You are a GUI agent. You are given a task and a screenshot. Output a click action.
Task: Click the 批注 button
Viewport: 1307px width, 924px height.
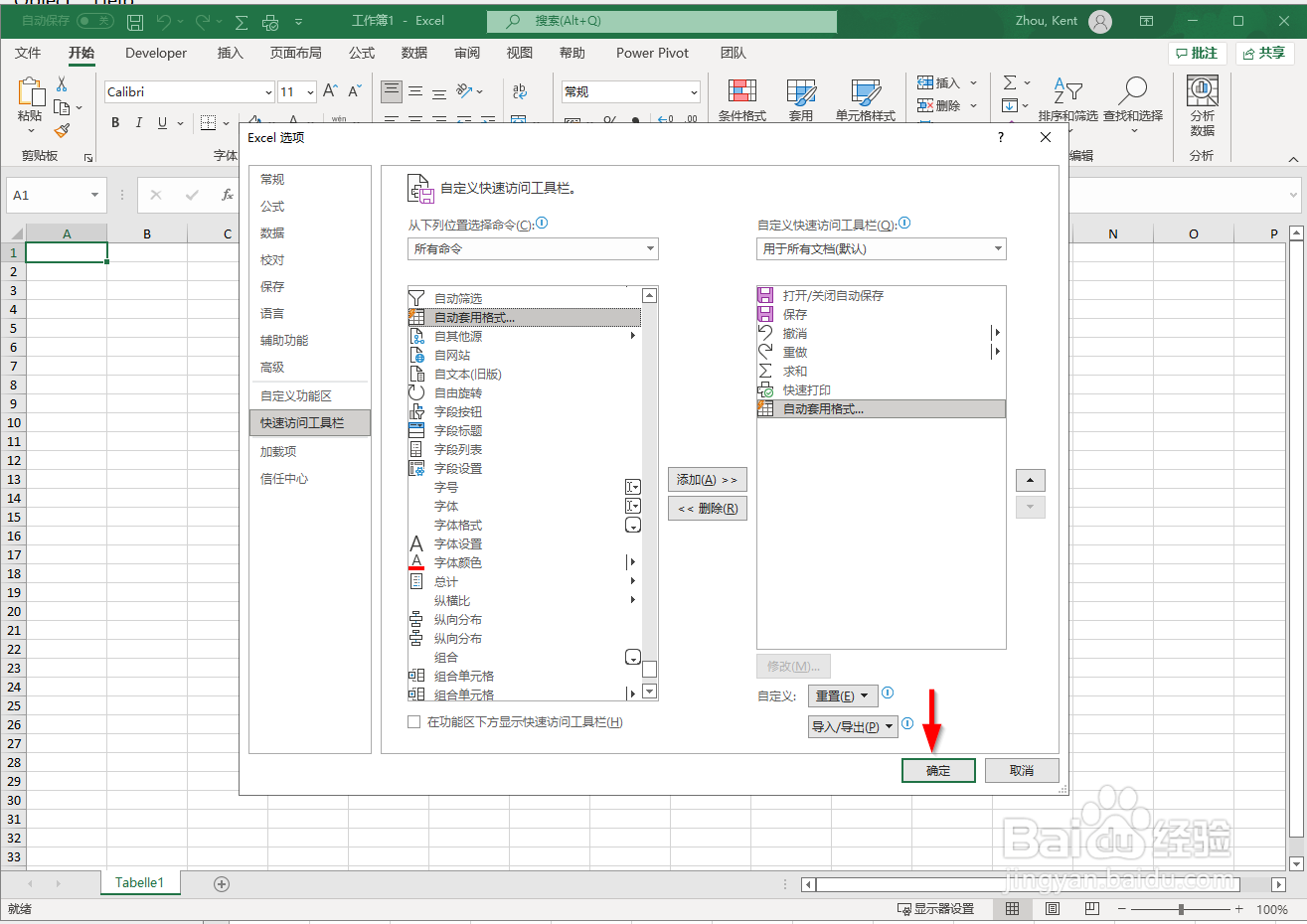click(x=1198, y=53)
